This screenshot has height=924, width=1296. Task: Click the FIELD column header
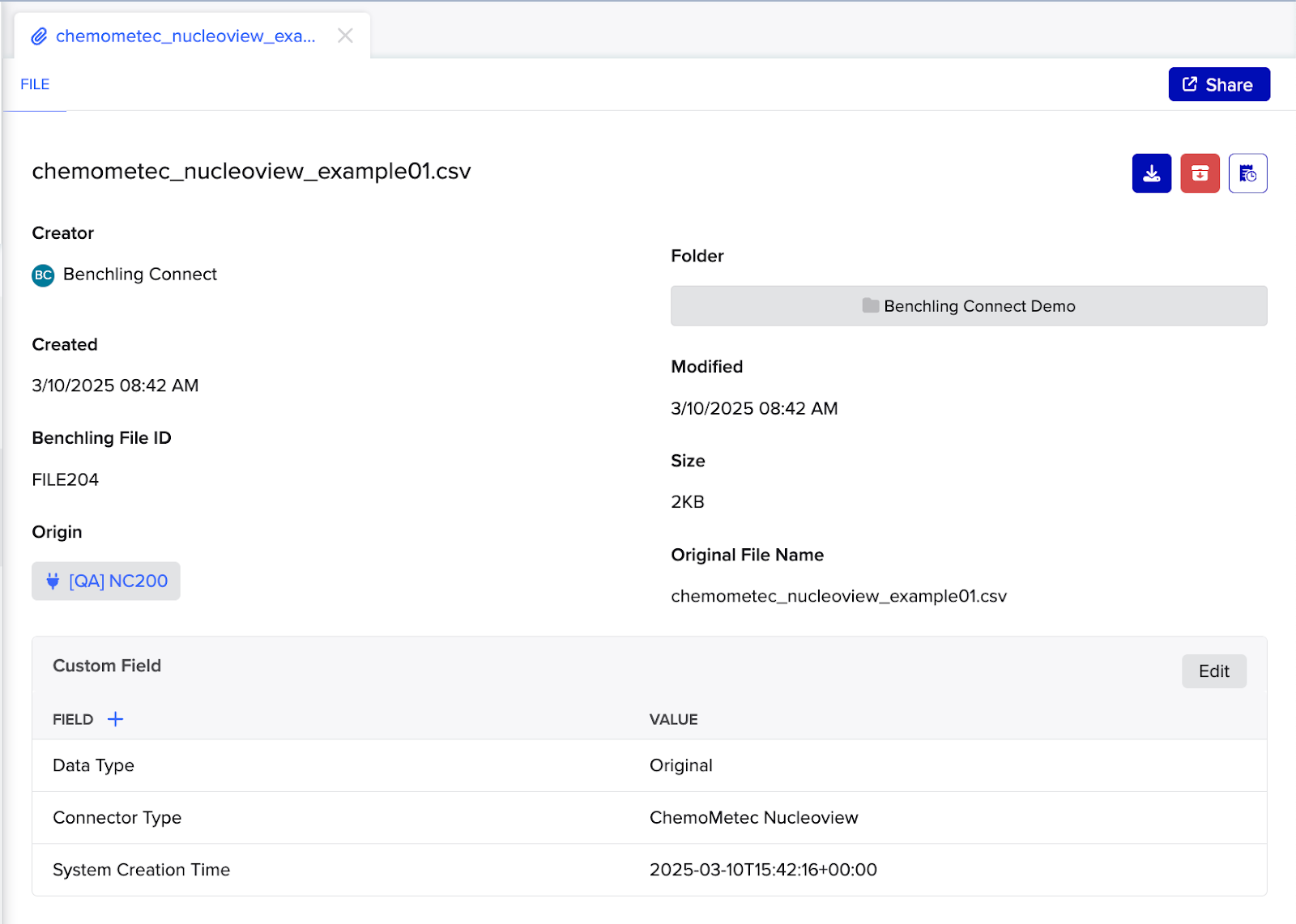(73, 719)
